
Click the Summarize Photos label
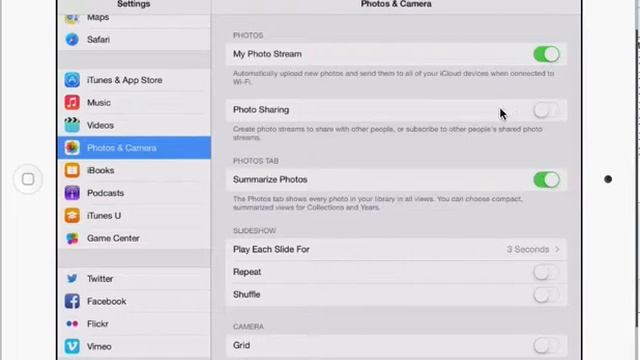click(270, 180)
